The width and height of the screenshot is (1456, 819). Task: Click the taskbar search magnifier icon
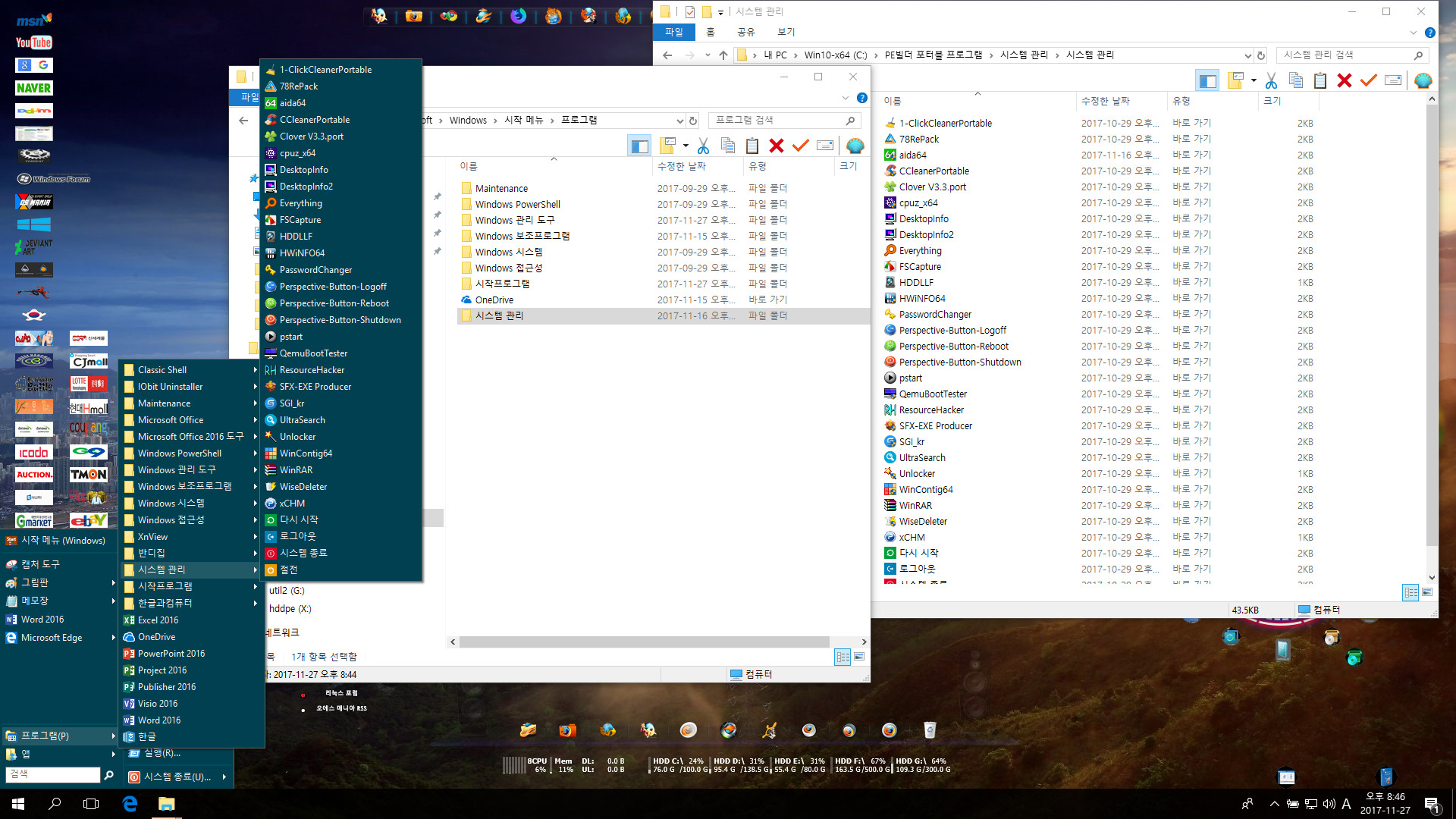tap(55, 804)
